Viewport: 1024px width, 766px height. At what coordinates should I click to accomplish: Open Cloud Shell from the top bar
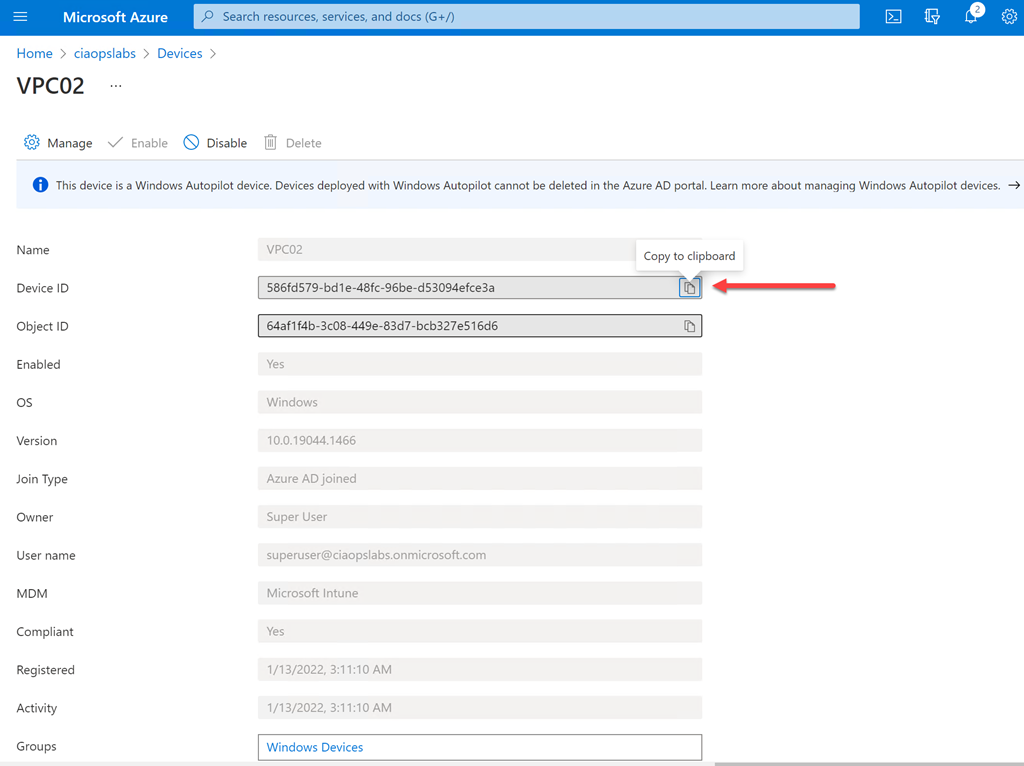point(894,17)
